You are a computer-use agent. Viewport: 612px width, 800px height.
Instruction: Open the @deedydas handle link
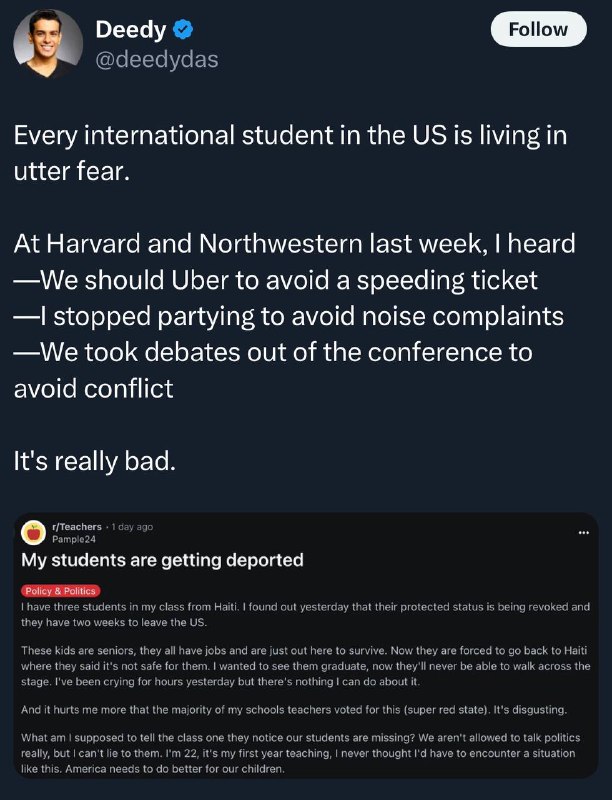coord(157,60)
